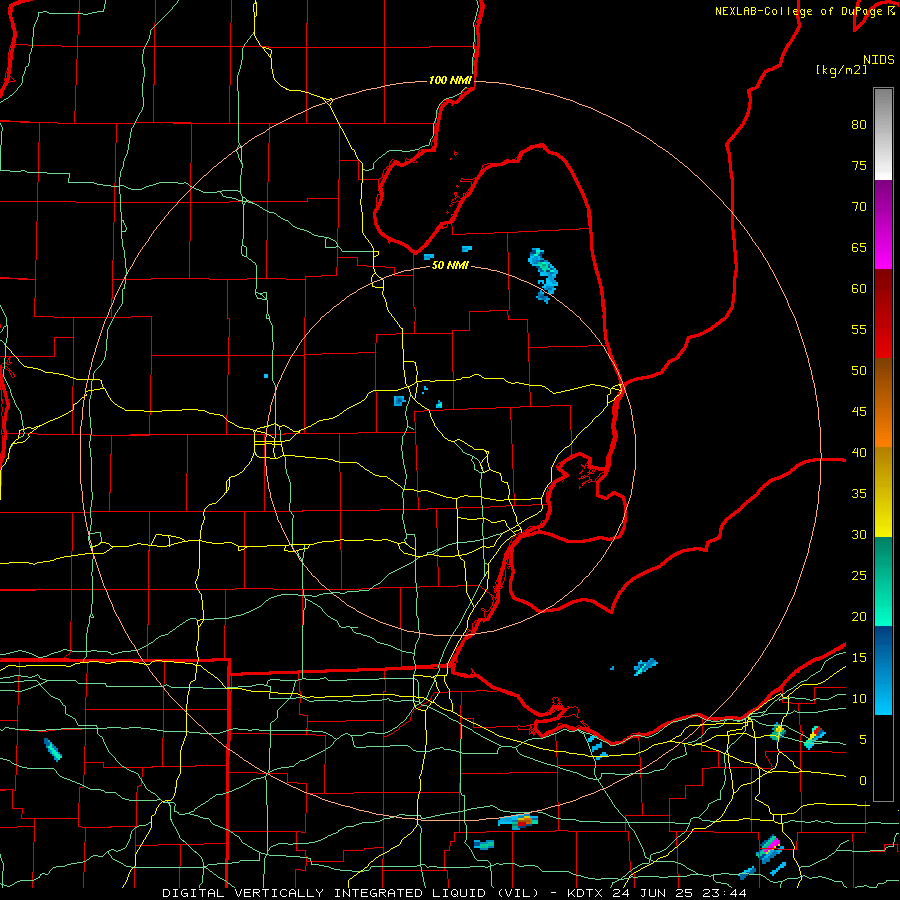The image size is (900, 900).
Task: Click the 45 value on the color scale
Action: 859,412
